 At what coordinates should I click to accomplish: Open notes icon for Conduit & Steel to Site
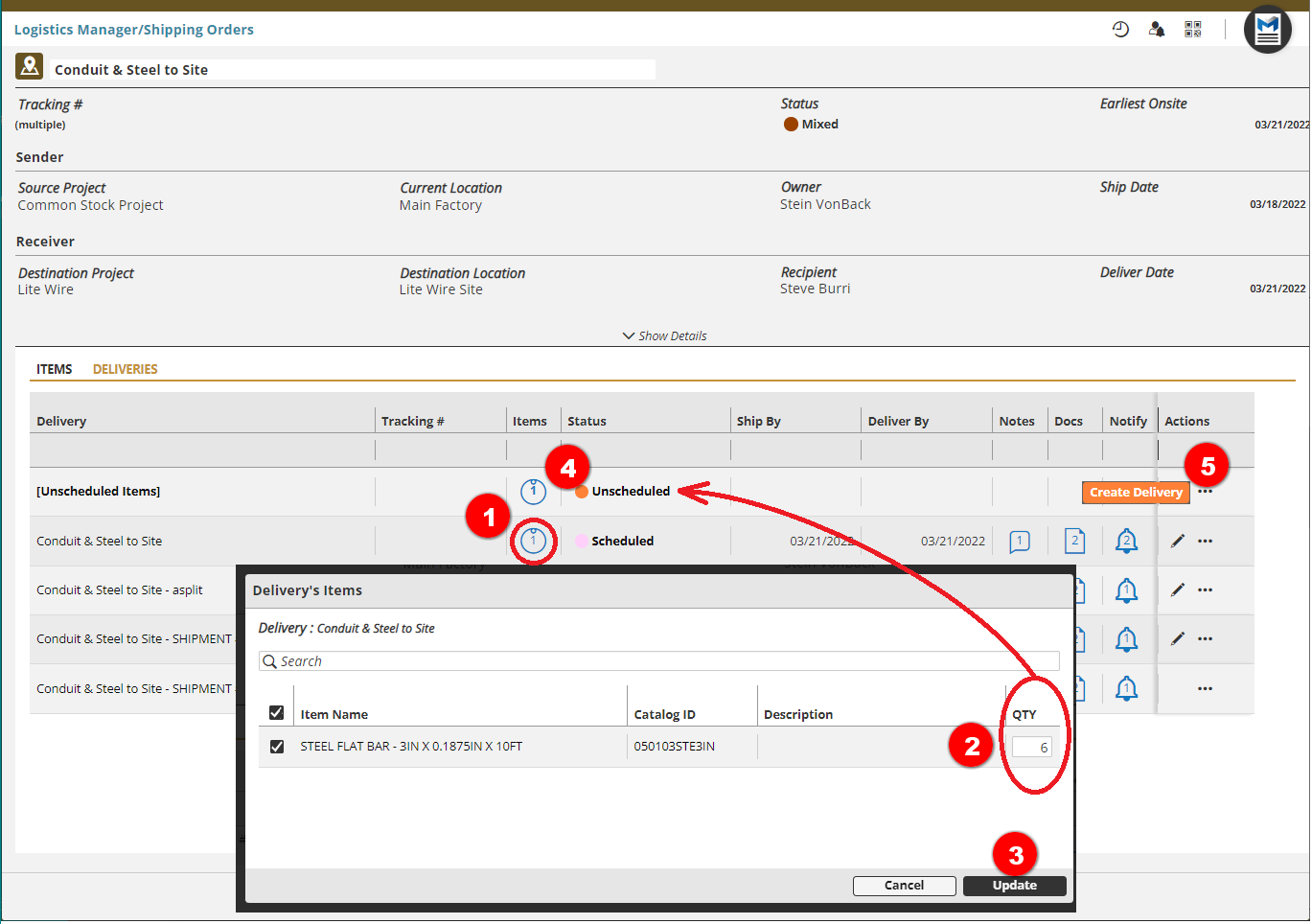[x=1020, y=542]
